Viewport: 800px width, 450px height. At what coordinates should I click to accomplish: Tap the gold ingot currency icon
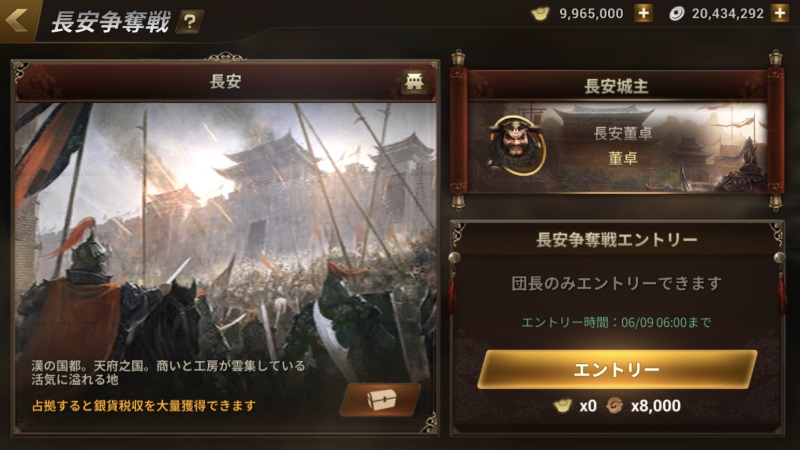coord(540,14)
